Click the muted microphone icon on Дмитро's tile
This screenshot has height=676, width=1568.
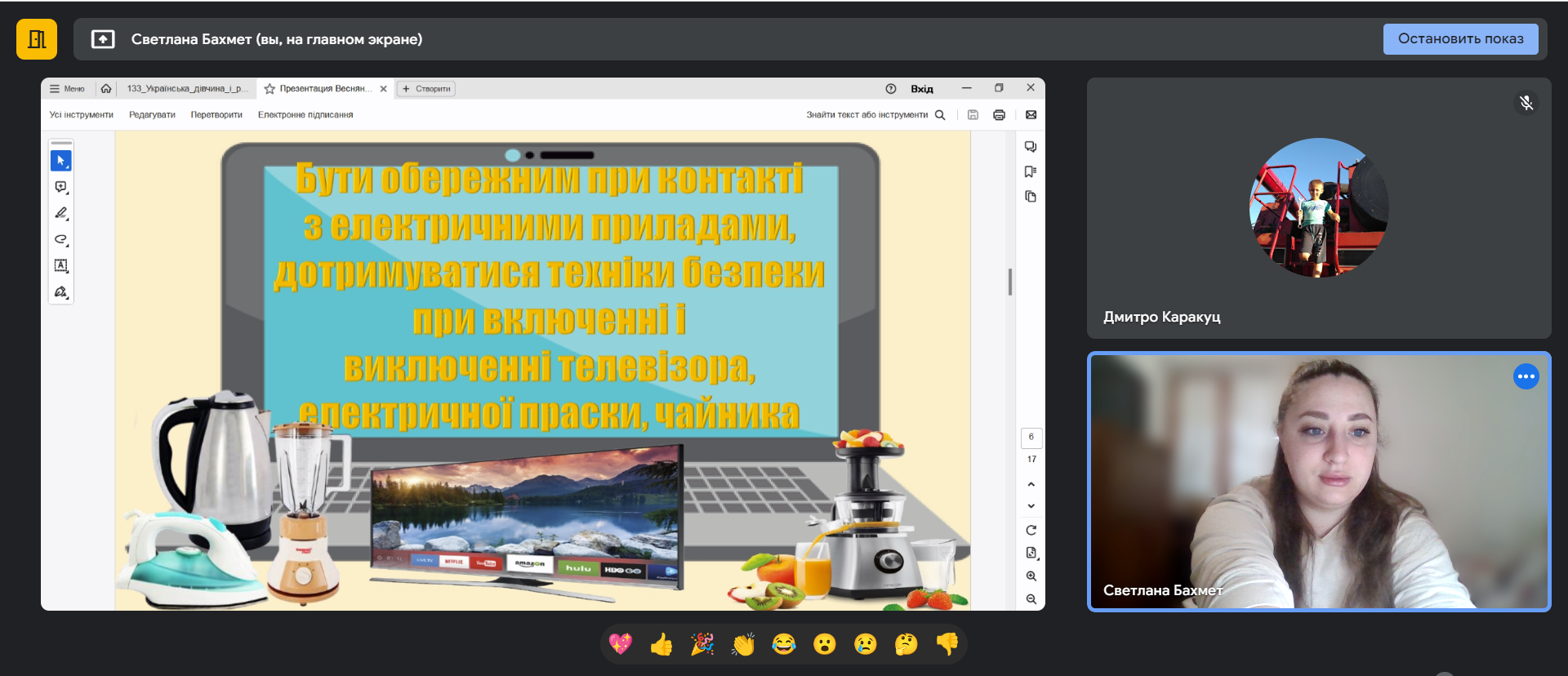pyautogui.click(x=1526, y=103)
